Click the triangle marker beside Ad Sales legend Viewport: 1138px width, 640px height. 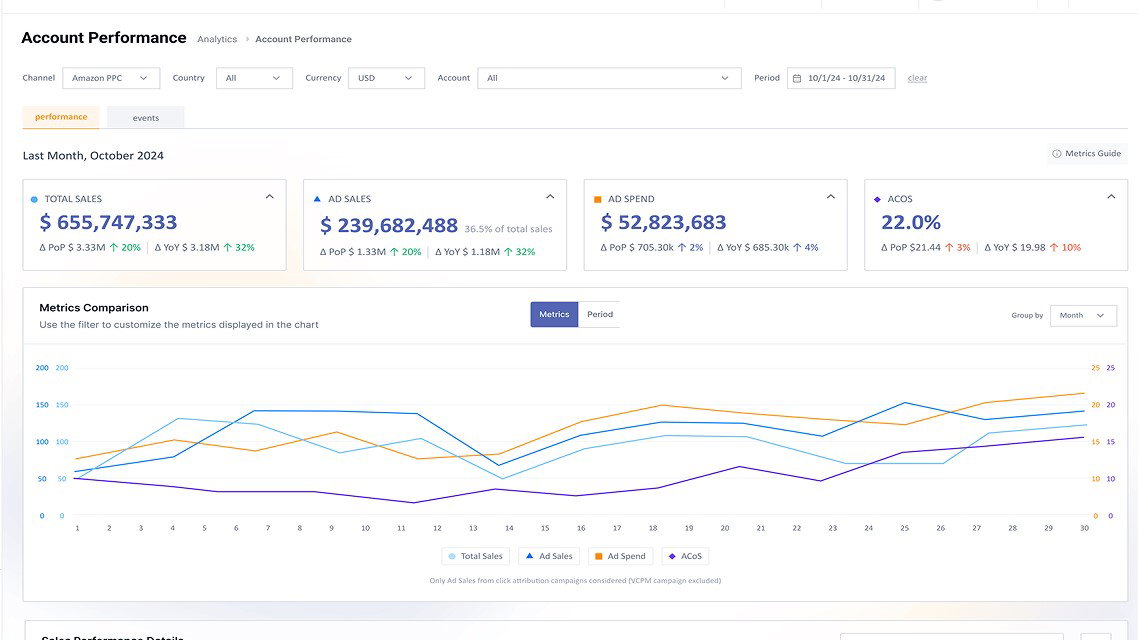coord(529,556)
